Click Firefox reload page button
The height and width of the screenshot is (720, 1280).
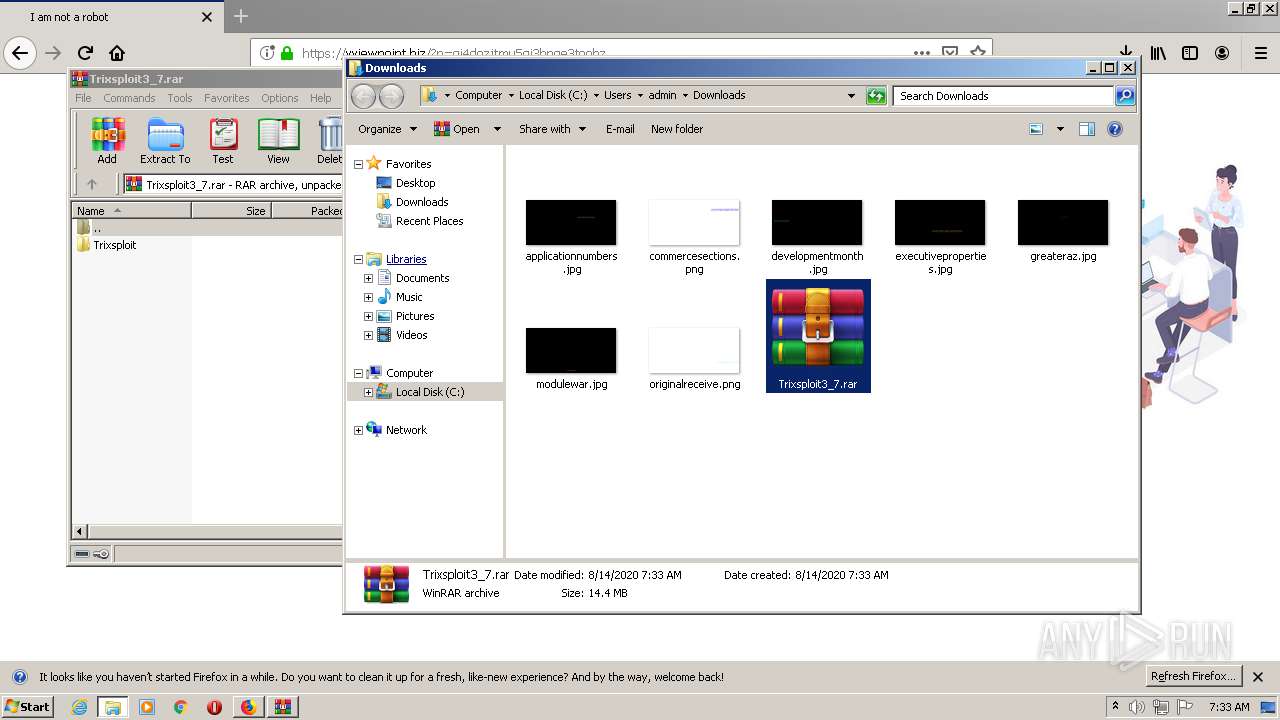tap(85, 53)
